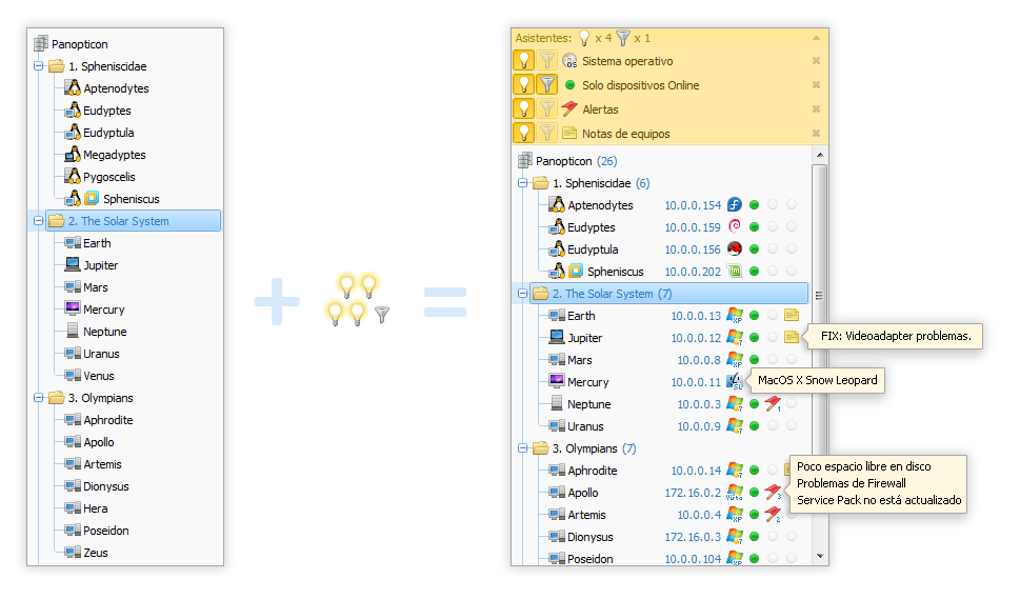The image size is (1020, 599).
Task: Click the green online dot on Uranus row
Action: coord(754,426)
